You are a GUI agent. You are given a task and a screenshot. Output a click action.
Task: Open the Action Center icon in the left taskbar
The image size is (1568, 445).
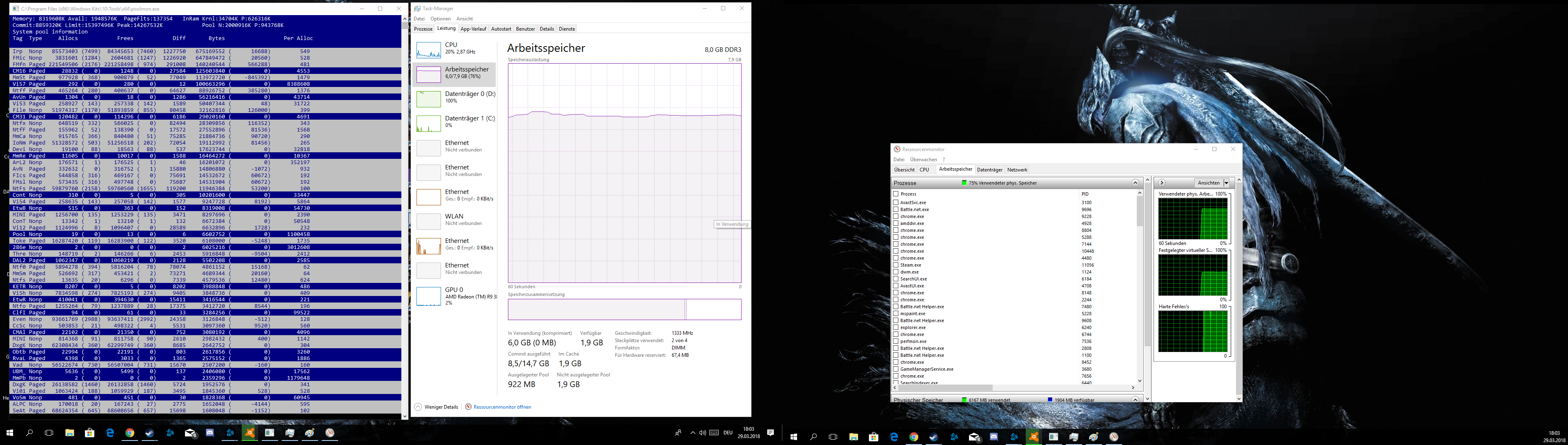point(771,433)
